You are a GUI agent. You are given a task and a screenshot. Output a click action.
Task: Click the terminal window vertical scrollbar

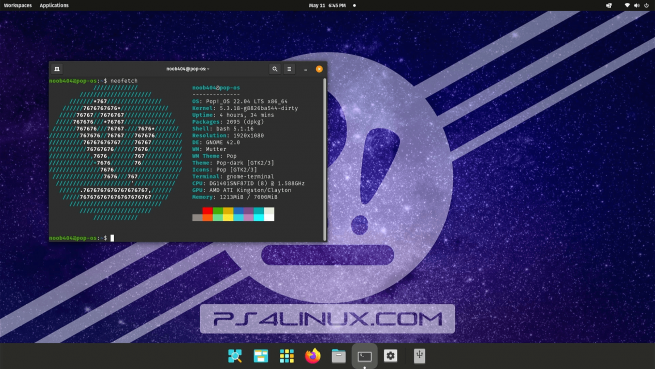325,159
